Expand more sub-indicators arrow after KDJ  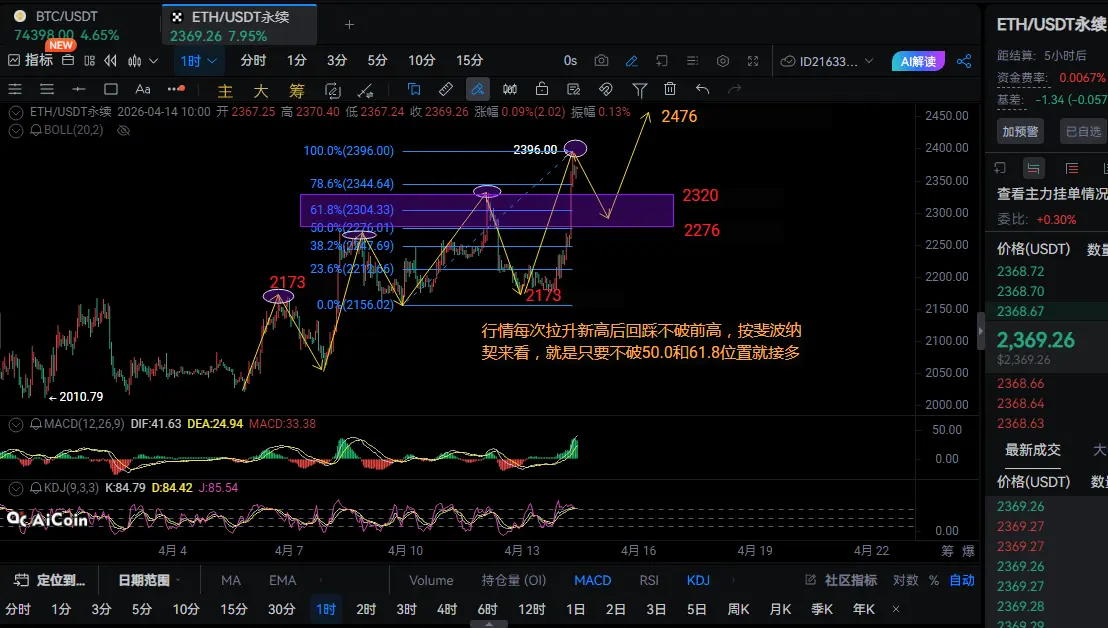tap(733, 580)
